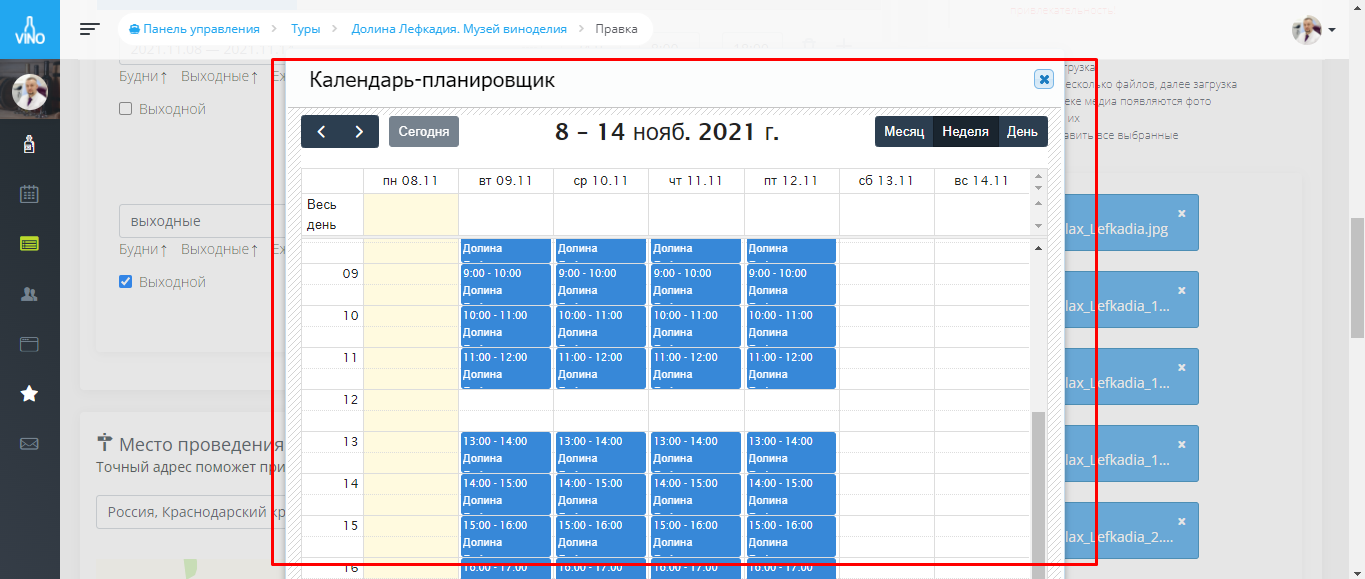Open the window-card sidebar section
Image resolution: width=1365 pixels, height=579 pixels.
[30, 344]
